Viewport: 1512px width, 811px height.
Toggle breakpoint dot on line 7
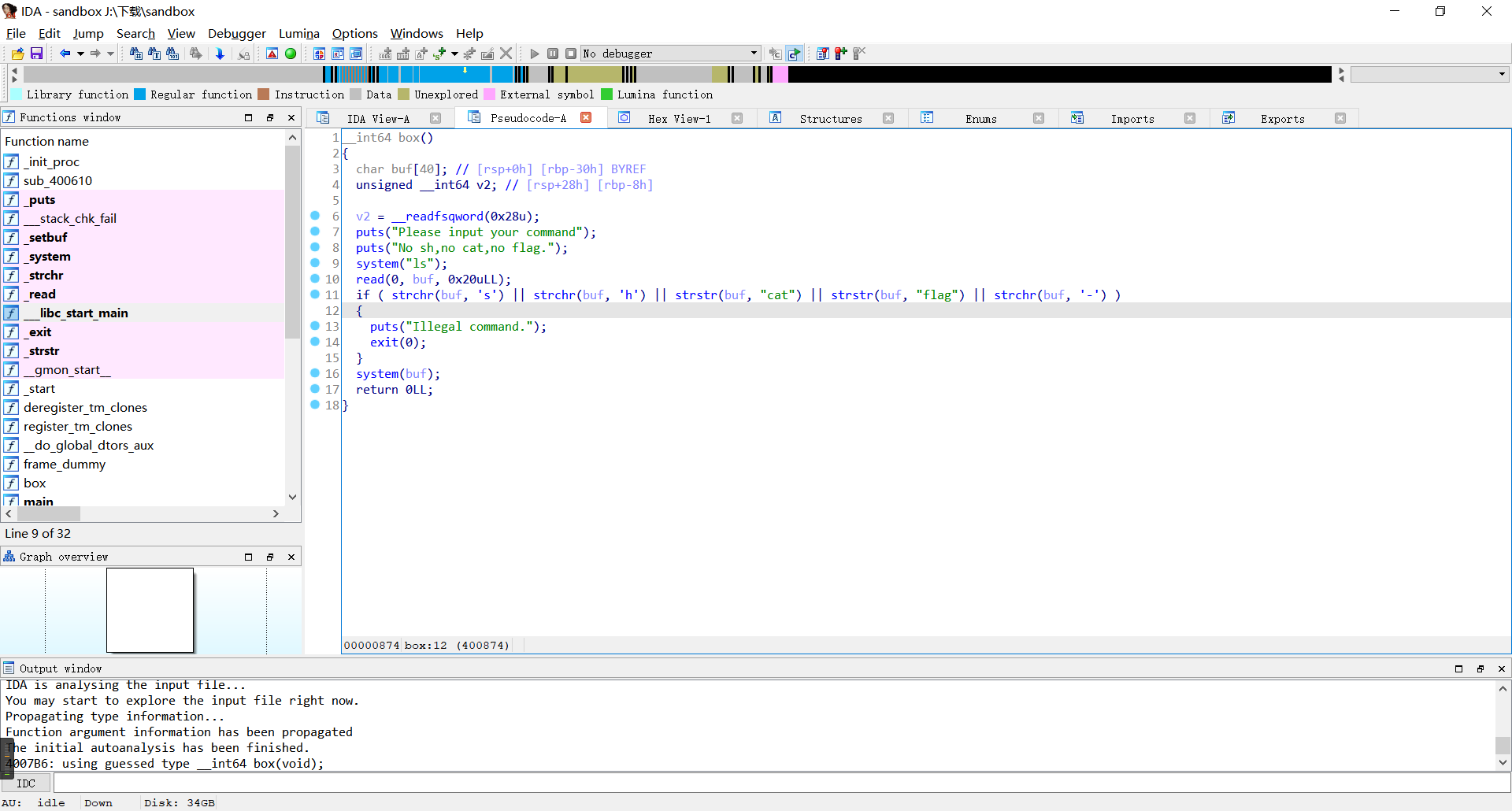(x=315, y=231)
